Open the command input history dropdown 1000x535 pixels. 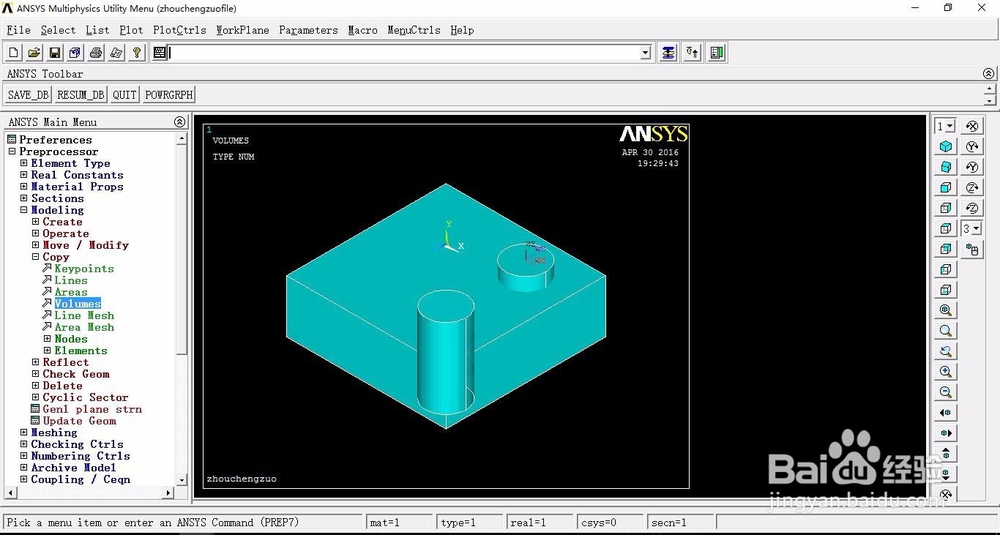click(646, 53)
